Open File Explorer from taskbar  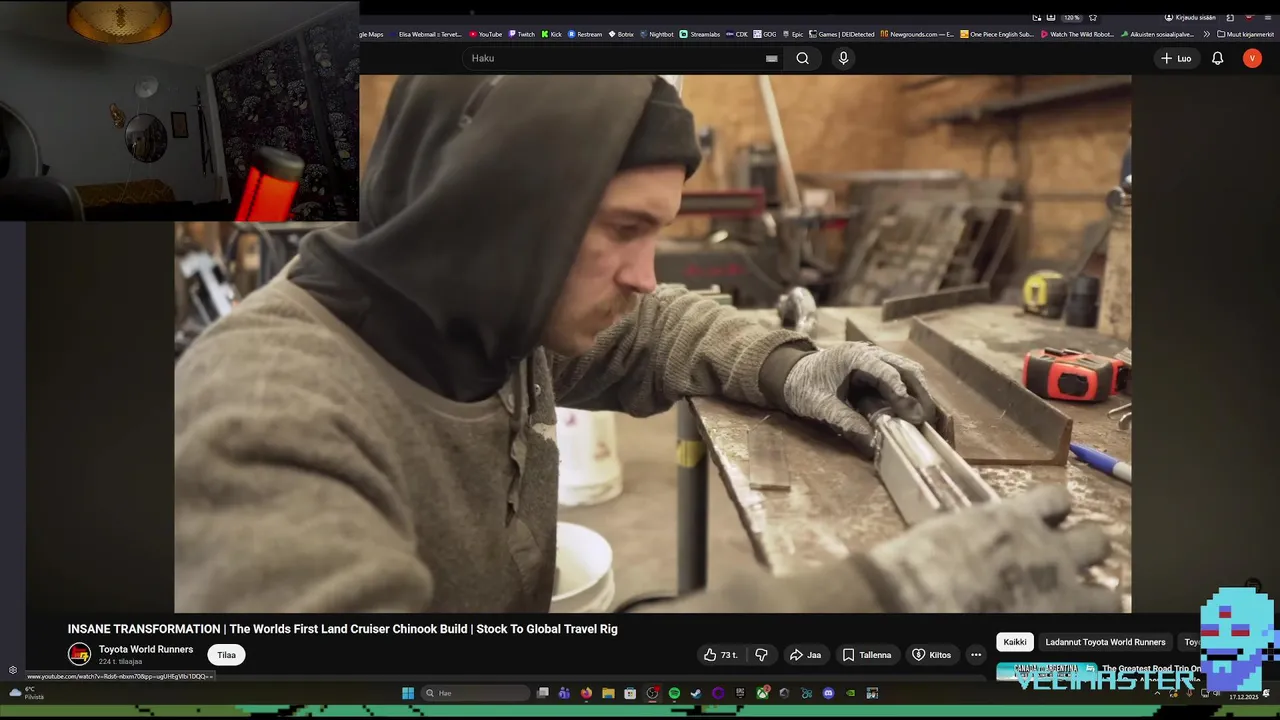(x=608, y=693)
